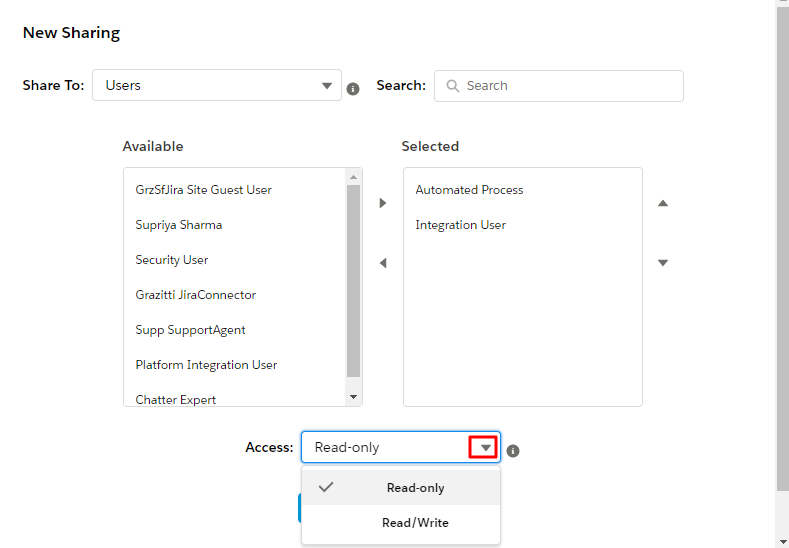789x548 pixels.
Task: Open the Share To Users dropdown
Action: pyautogui.click(x=217, y=85)
